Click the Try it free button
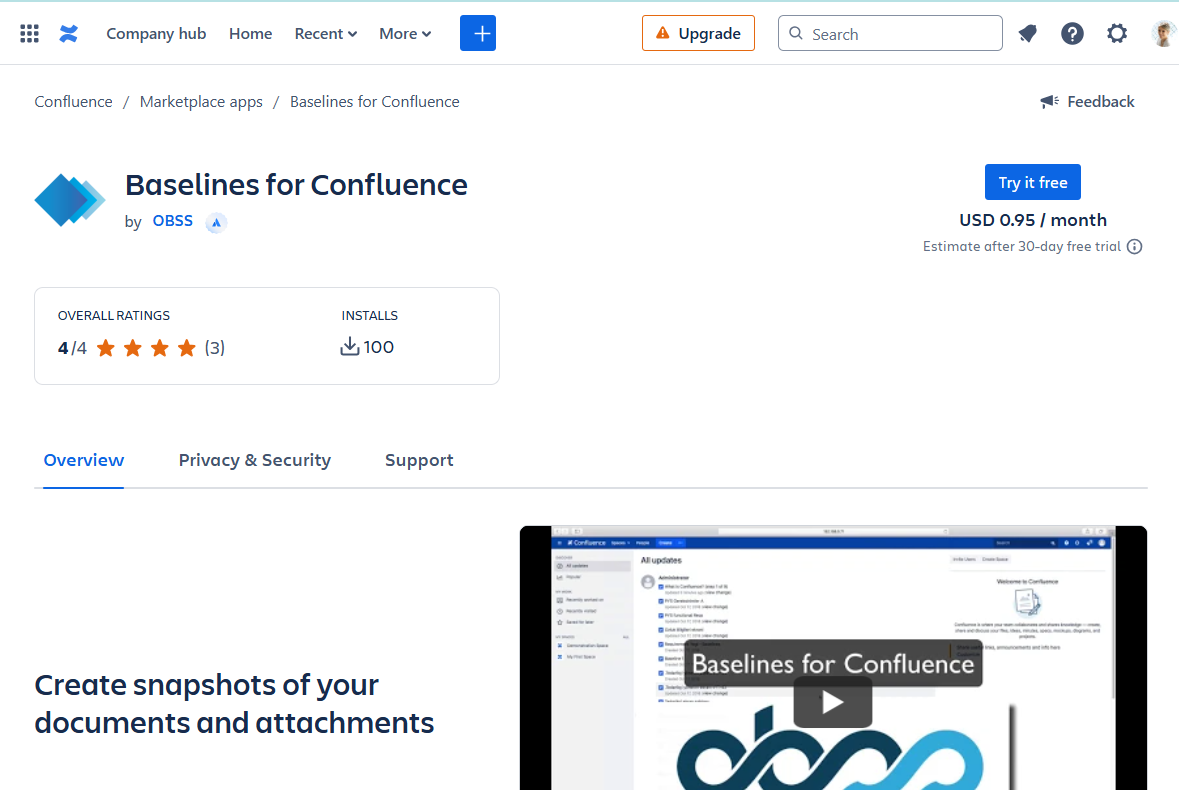Viewport: 1179px width, 790px height. pyautogui.click(x=1032, y=182)
